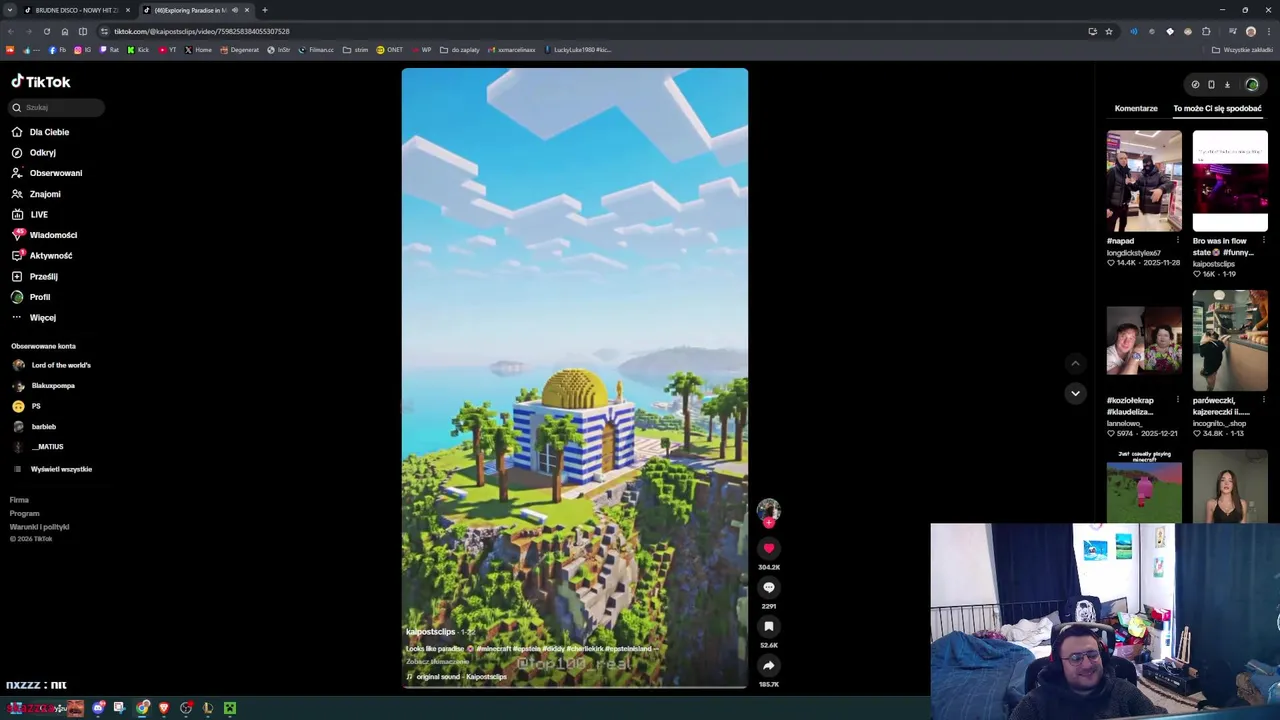Open the Kick bookmark
Screen dimensions: 1280x720
[139, 49]
